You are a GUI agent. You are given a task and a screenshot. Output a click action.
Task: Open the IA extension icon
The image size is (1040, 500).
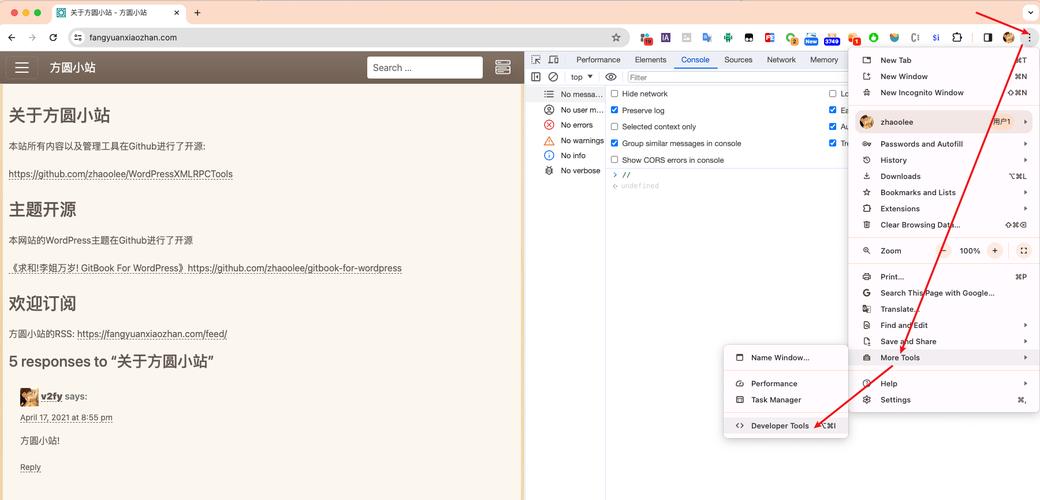[x=666, y=38]
